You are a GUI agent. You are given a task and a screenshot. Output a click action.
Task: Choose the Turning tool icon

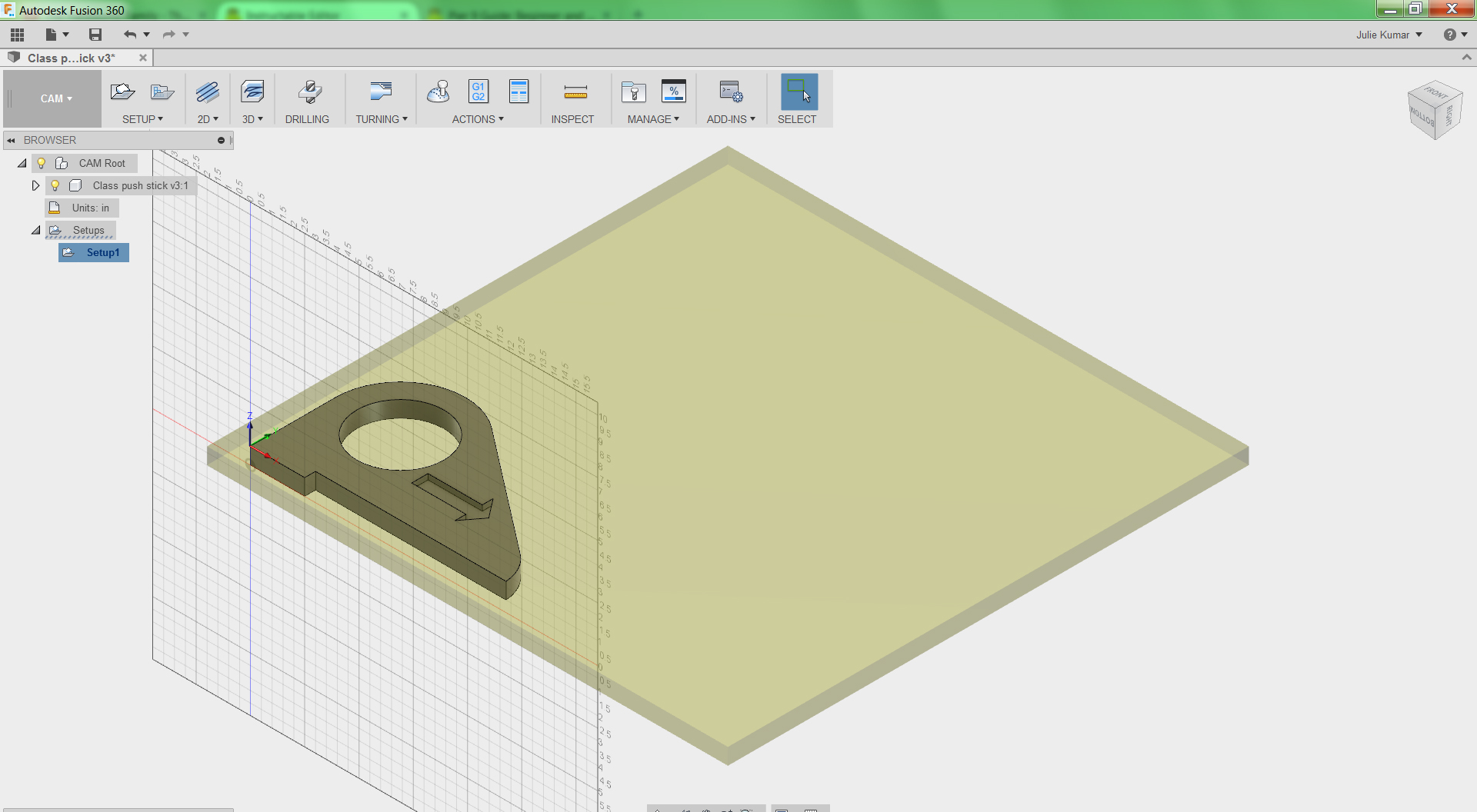point(381,92)
